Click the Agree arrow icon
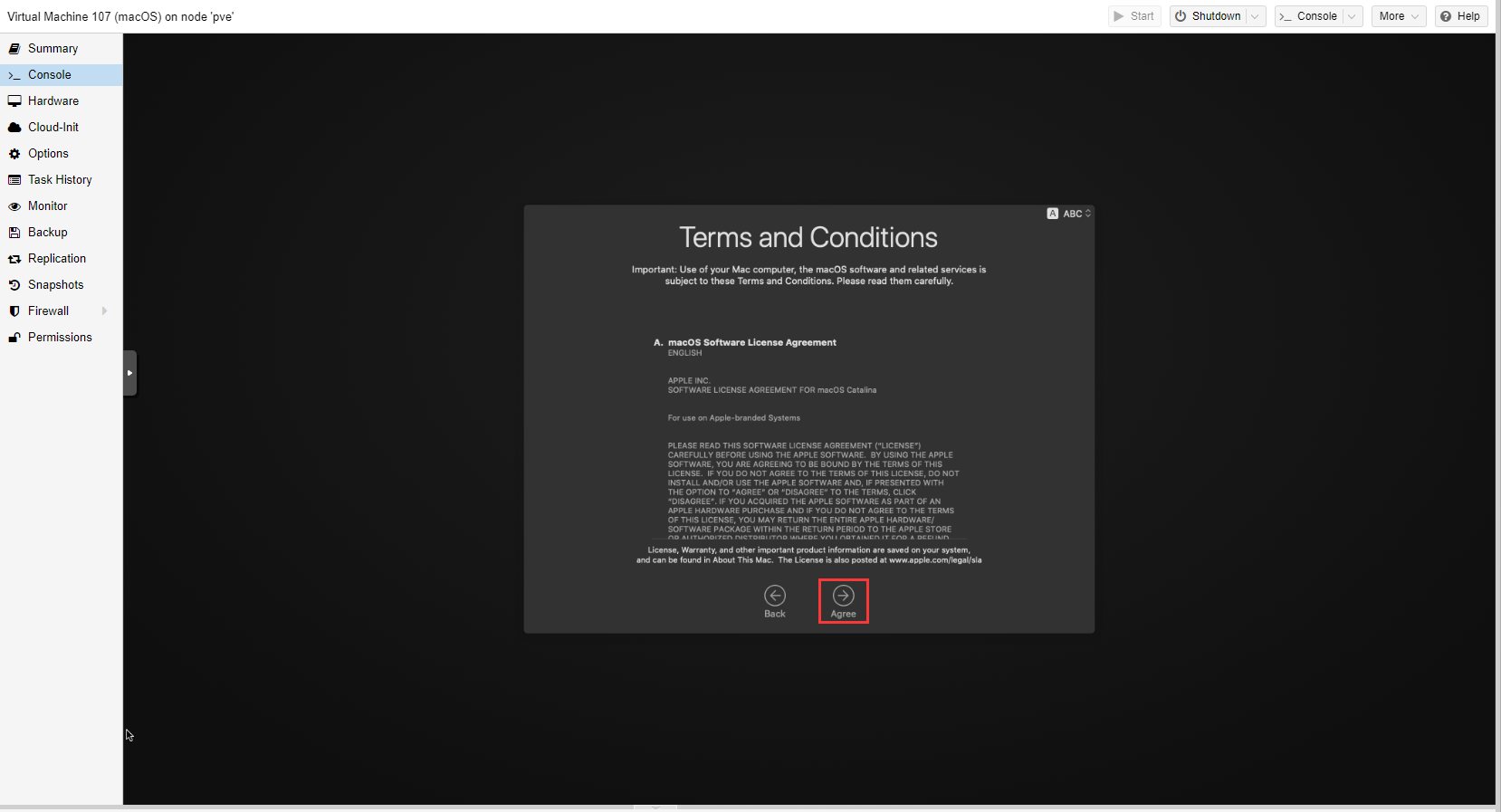1501x812 pixels. click(x=843, y=596)
